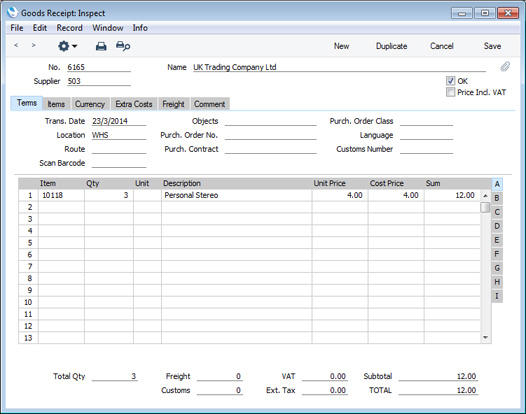
Task: Click the Purch. Order No. field
Action: point(270,135)
